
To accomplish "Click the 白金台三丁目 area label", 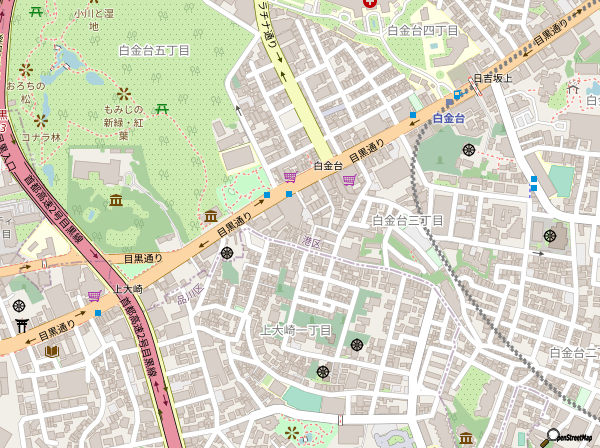I will pos(408,220).
